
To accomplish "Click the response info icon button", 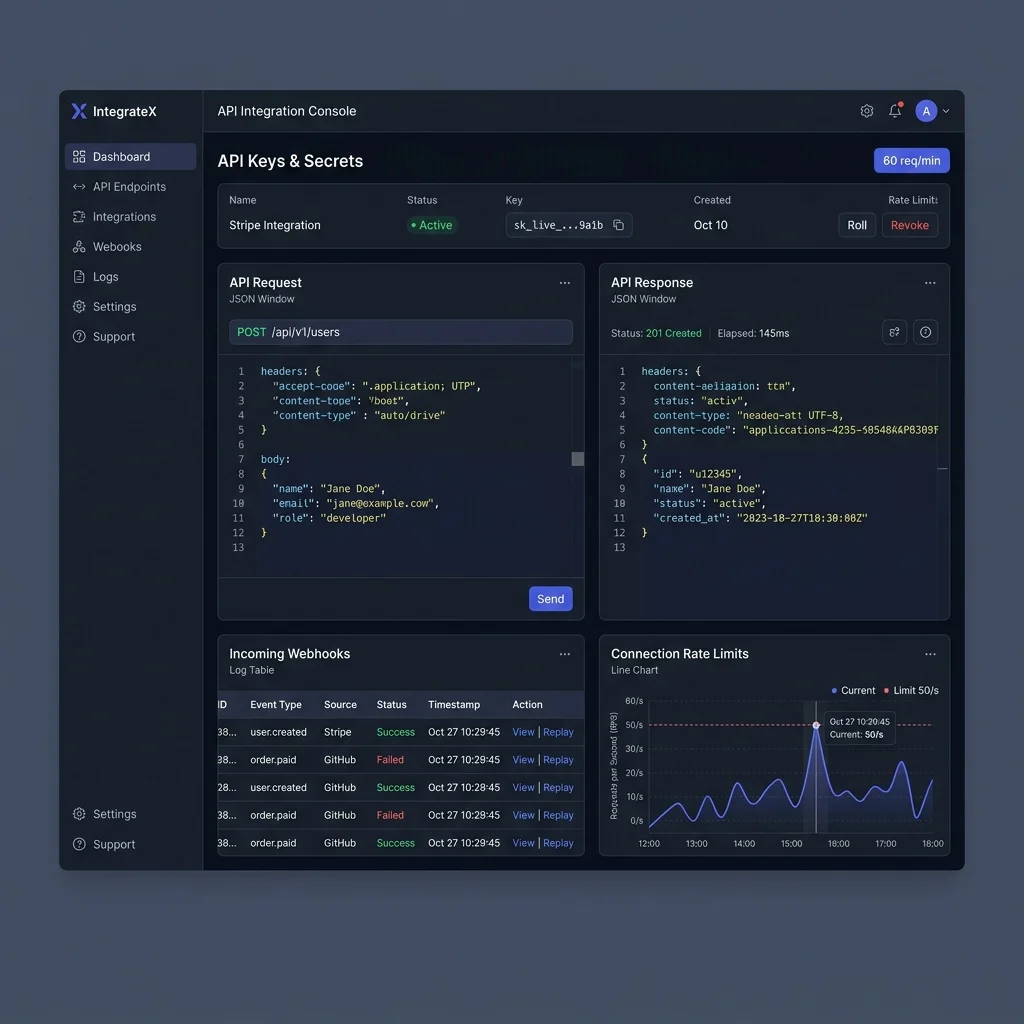I will 925,332.
